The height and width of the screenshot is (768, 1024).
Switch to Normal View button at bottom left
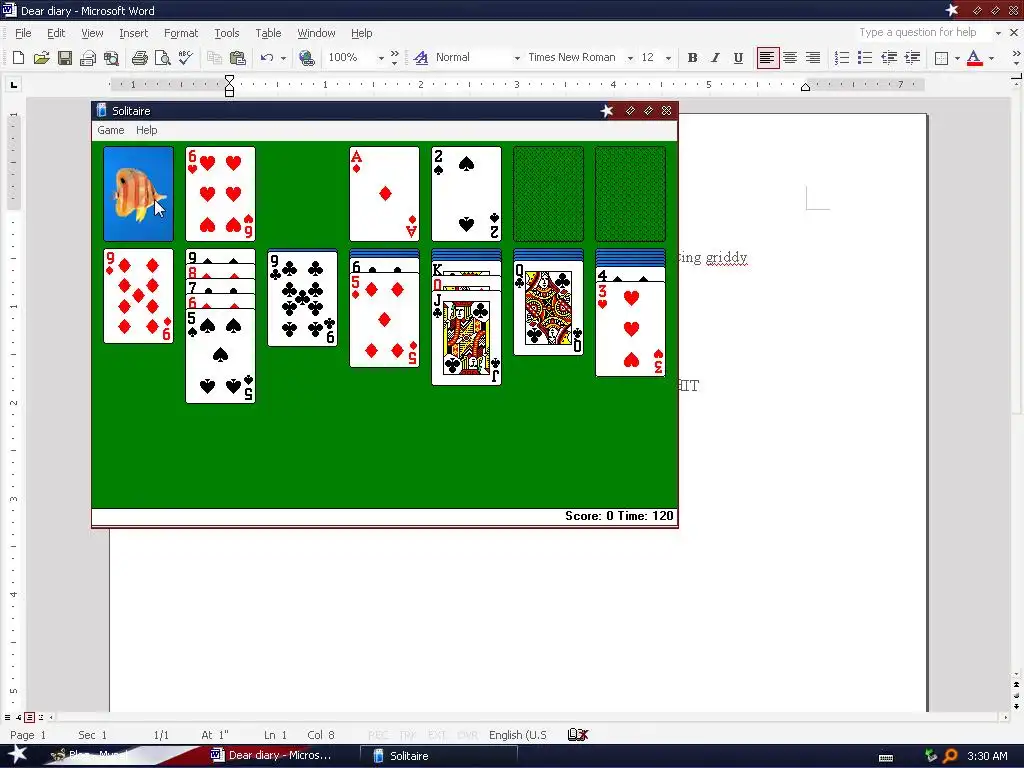pos(8,717)
